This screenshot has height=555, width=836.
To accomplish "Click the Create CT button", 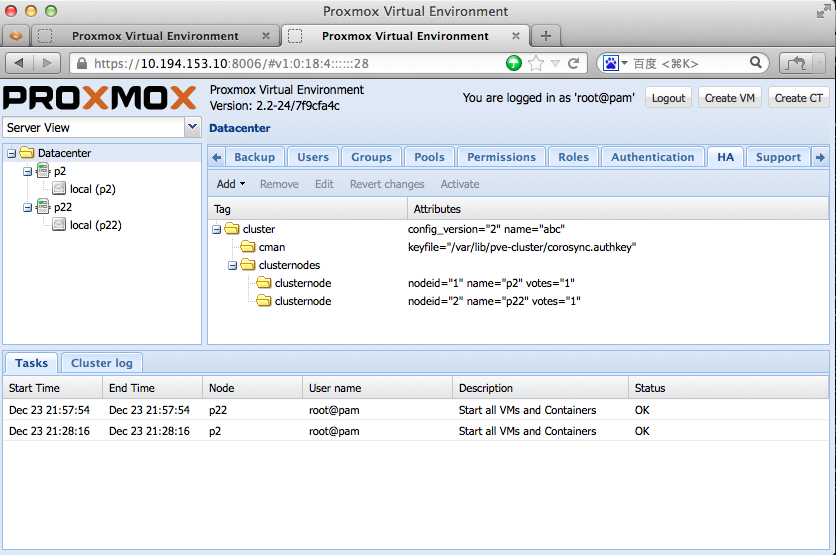I will pyautogui.click(x=798, y=98).
